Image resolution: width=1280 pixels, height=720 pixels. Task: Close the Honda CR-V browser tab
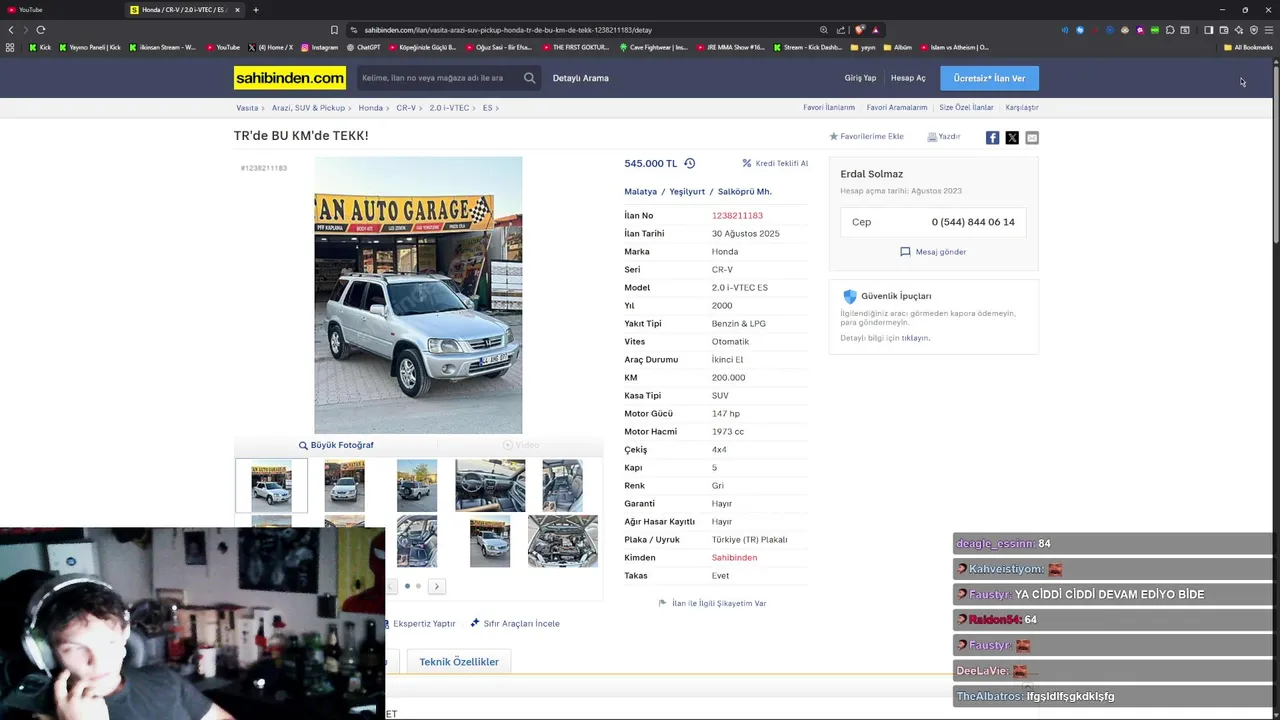click(x=237, y=10)
